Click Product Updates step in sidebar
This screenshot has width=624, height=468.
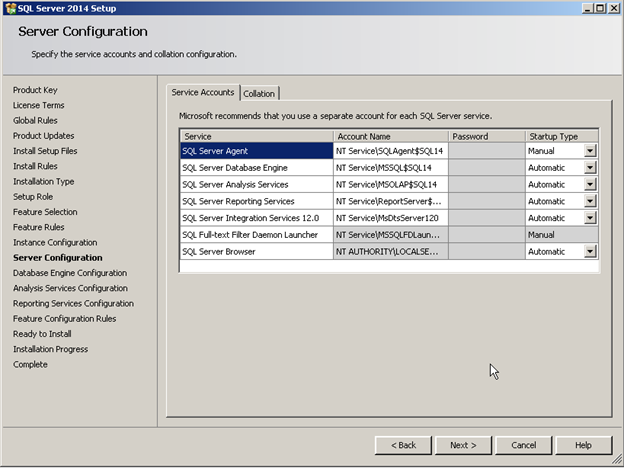point(43,136)
